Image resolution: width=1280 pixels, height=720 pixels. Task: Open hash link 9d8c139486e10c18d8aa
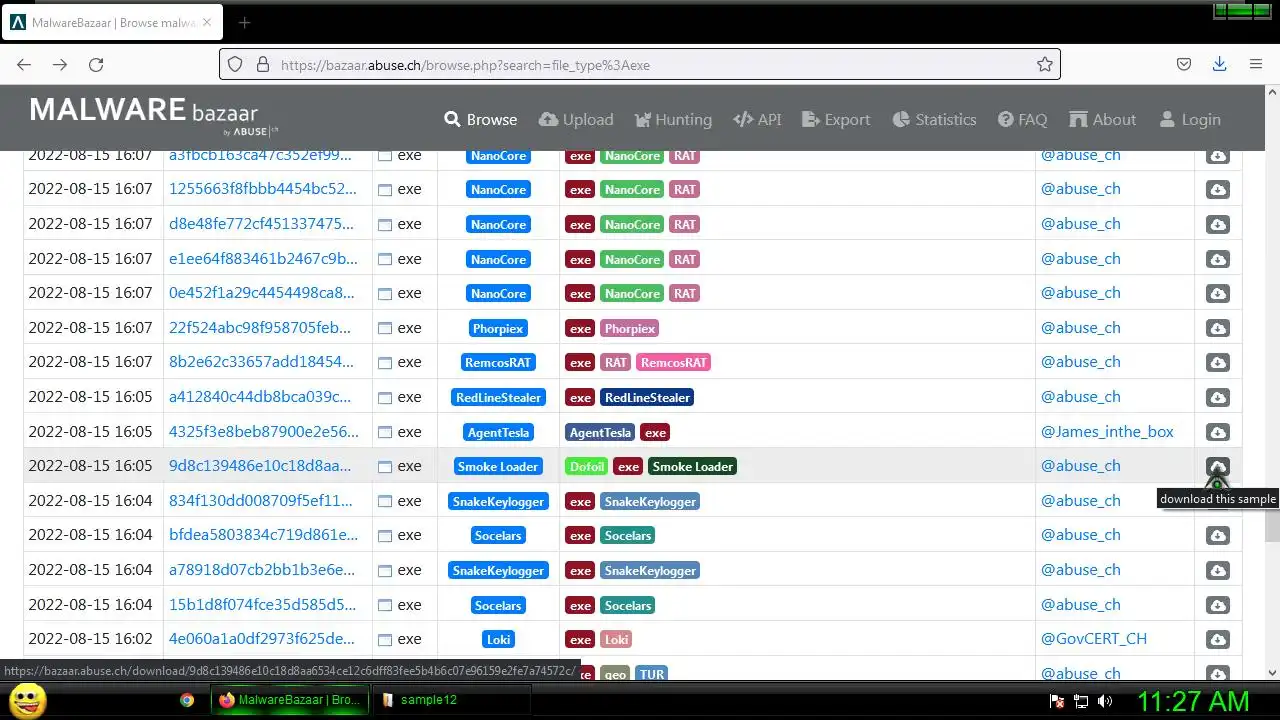point(260,466)
